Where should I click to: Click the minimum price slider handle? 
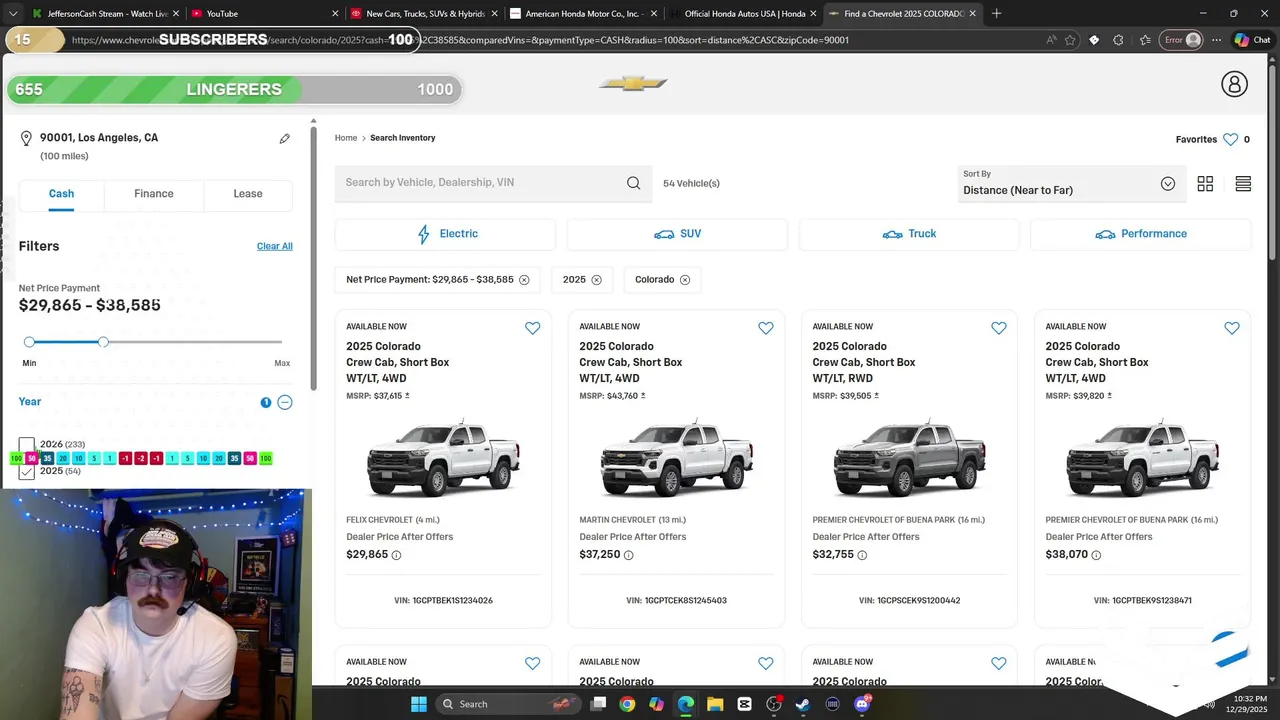coord(29,342)
